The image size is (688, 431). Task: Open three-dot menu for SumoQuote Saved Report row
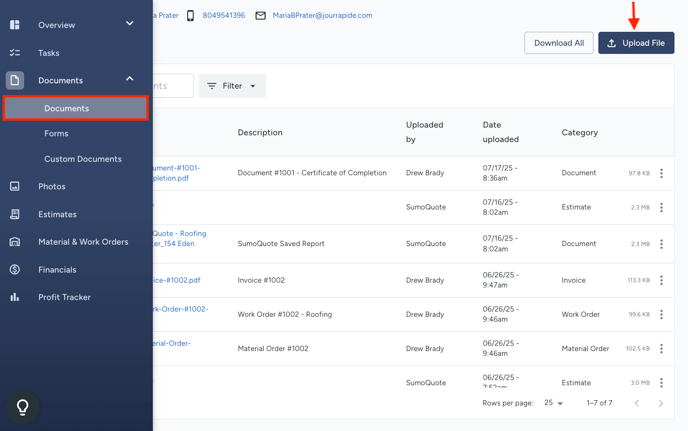(661, 244)
